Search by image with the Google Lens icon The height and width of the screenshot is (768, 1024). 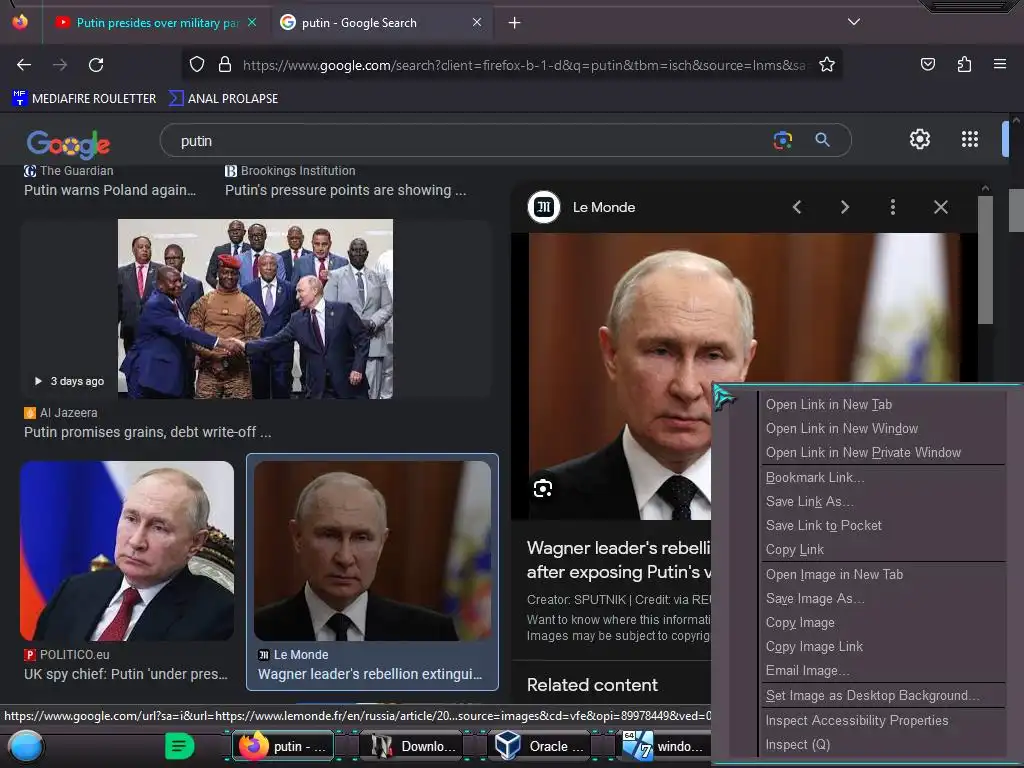pyautogui.click(x=782, y=140)
